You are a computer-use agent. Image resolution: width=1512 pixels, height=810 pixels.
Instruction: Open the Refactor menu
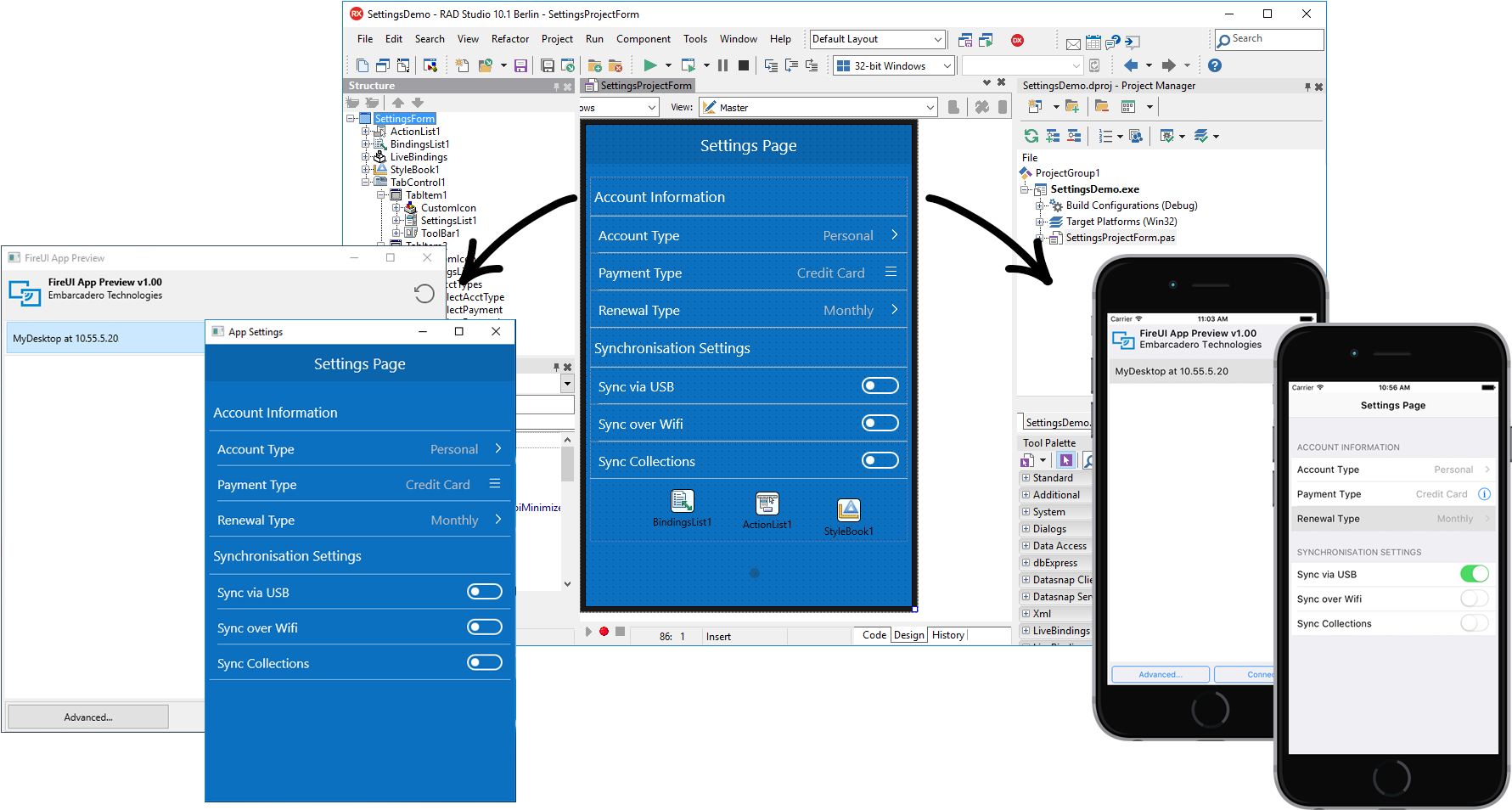point(509,39)
